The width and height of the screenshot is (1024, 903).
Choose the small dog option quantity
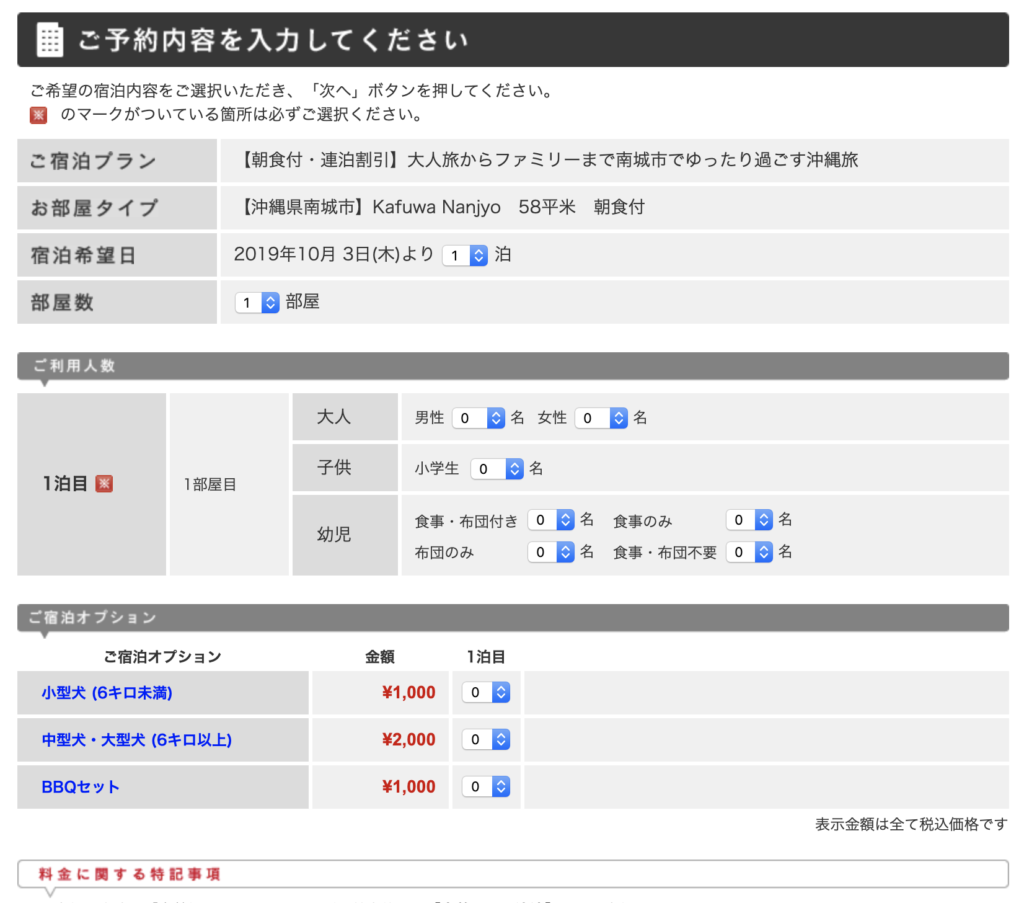[x=486, y=692]
